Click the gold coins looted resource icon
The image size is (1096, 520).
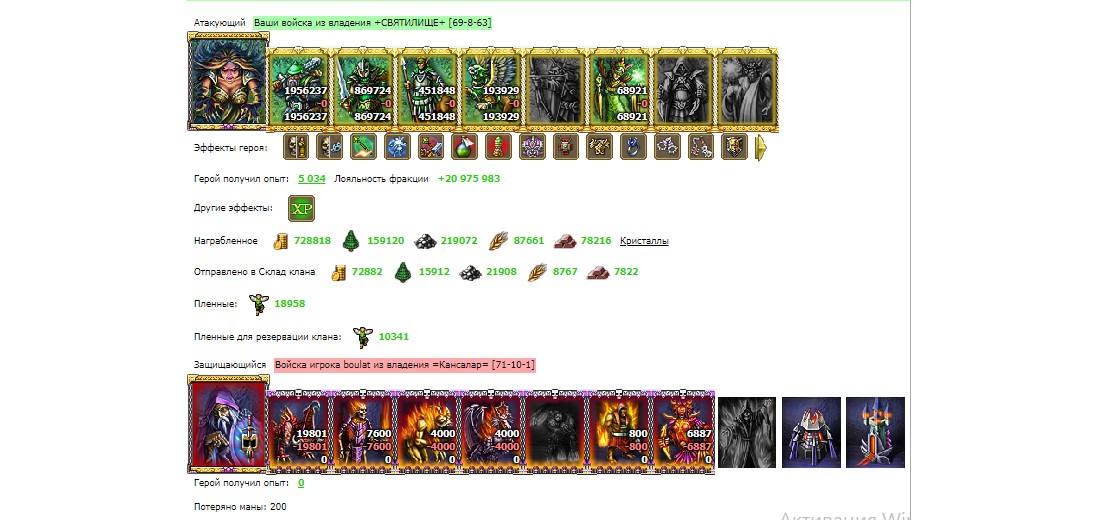click(280, 241)
